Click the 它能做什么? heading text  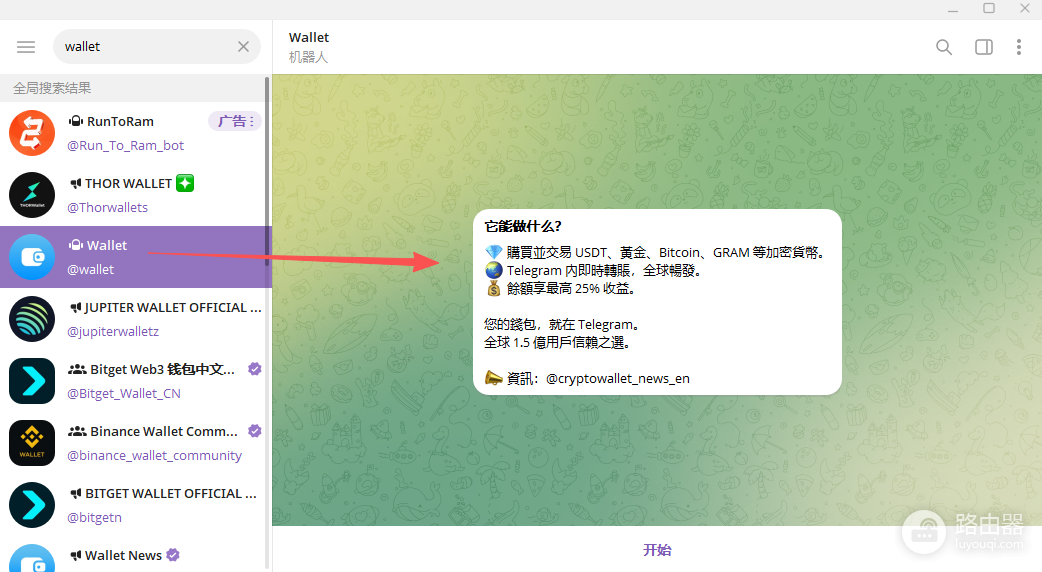coord(523,227)
